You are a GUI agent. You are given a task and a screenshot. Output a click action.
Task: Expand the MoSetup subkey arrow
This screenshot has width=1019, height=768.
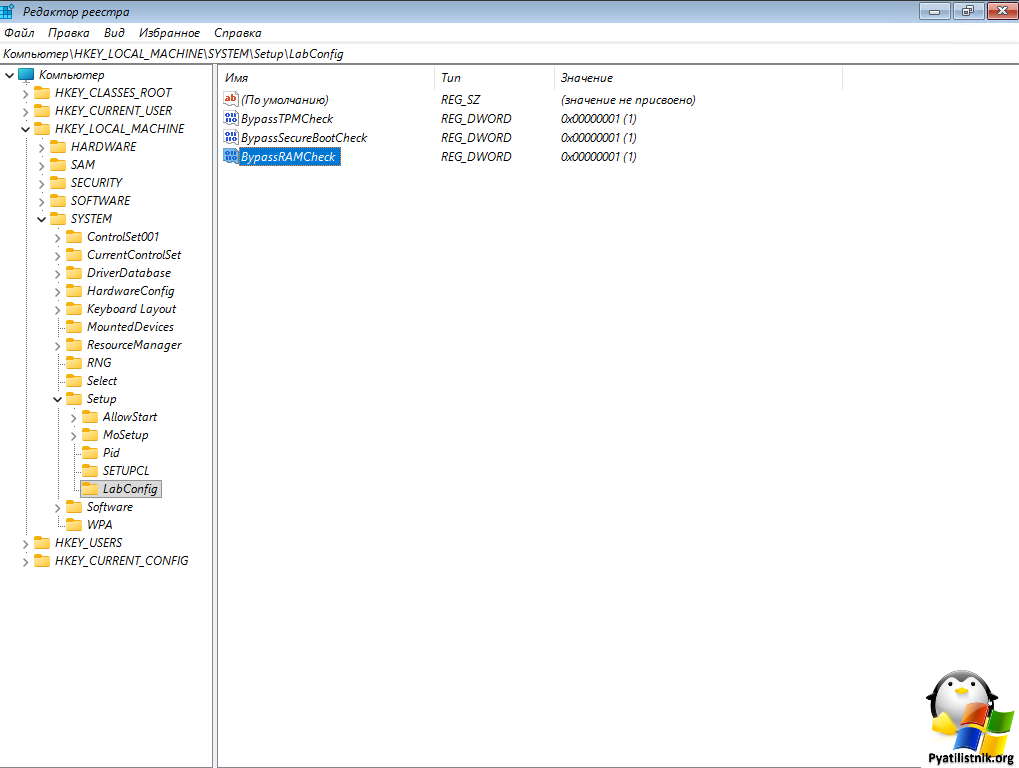click(74, 435)
